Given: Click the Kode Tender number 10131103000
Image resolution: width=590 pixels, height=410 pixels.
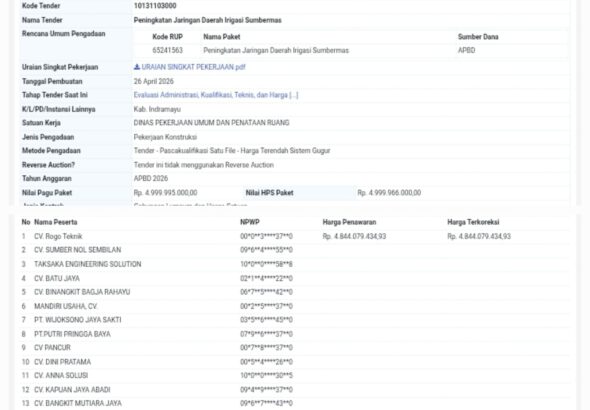Looking at the screenshot, I should (155, 6).
